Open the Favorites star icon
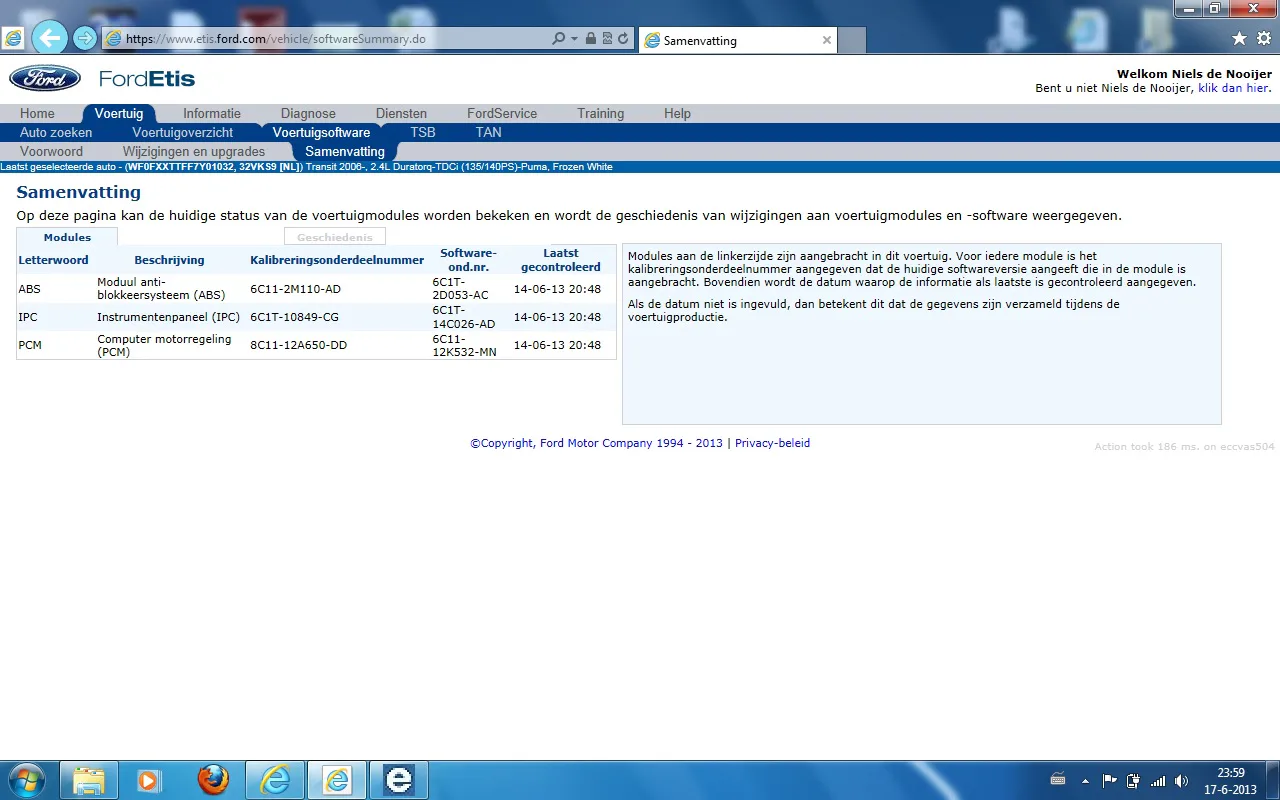1280x800 pixels. pos(1239,39)
